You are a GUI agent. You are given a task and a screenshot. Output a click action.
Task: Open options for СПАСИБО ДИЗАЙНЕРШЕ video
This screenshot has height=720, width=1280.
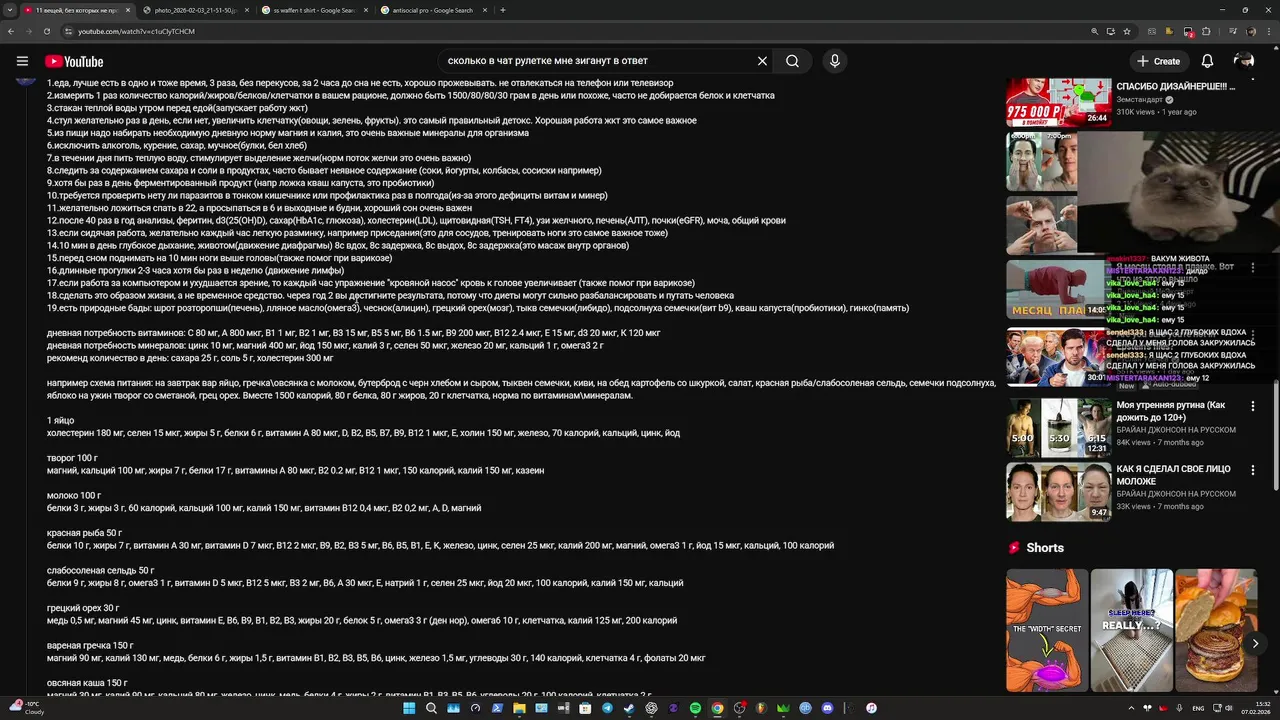coord(1252,87)
